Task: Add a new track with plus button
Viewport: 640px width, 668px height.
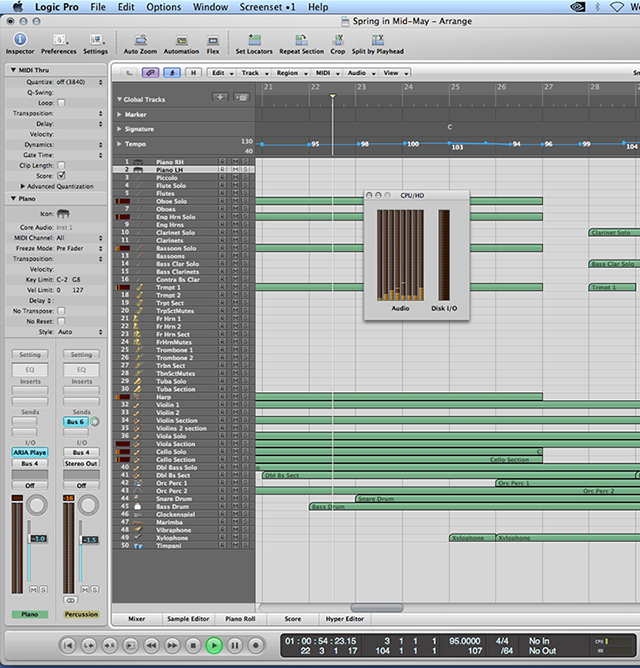Action: [220, 98]
